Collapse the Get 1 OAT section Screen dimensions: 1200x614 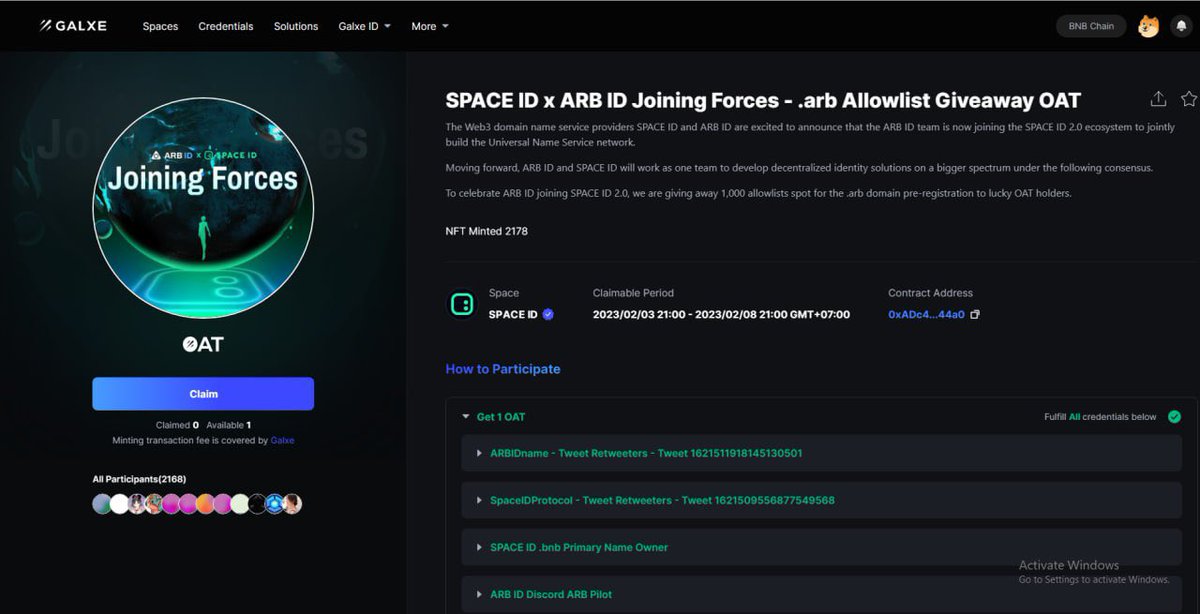click(464, 416)
